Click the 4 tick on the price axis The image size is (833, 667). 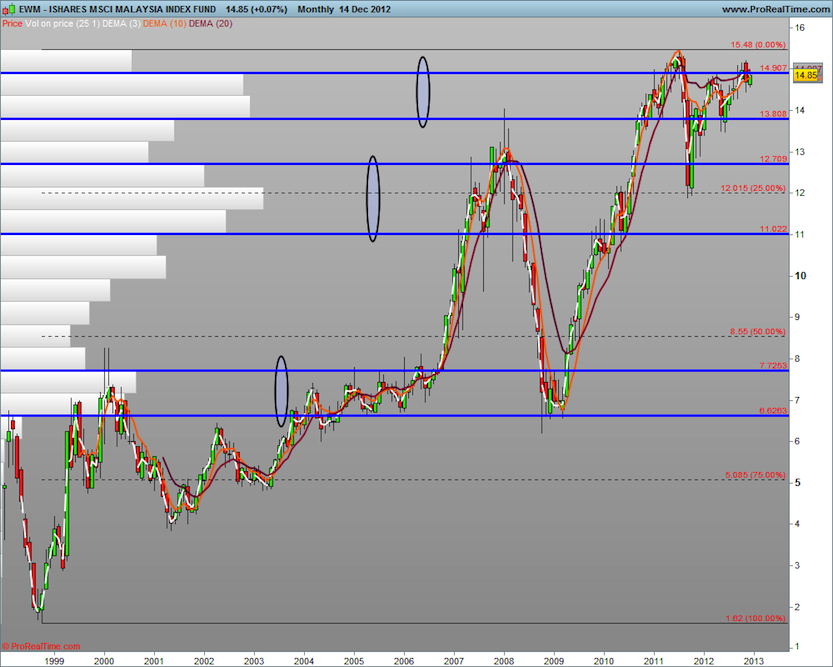[x=798, y=524]
